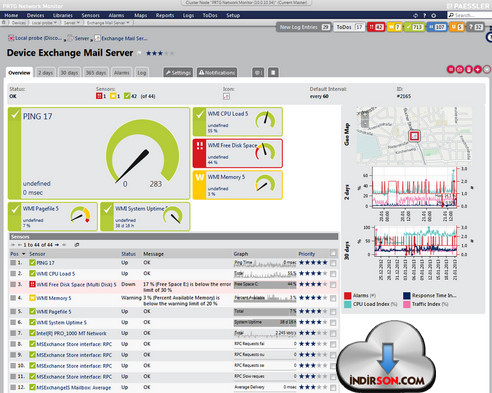Click the CPU Load Index legend color swatch

click(348, 304)
